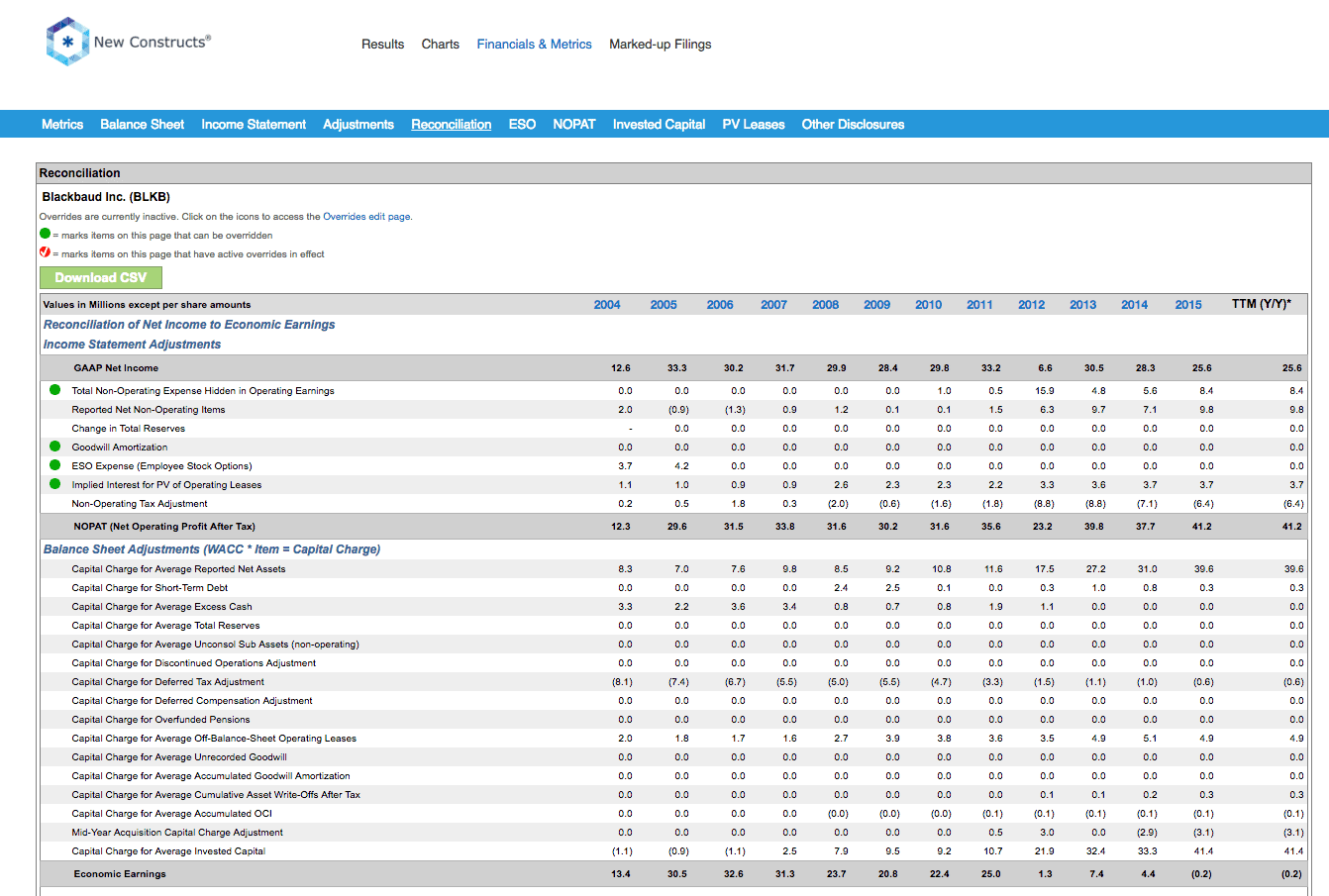Switch to the Balance Sheet tab
The height and width of the screenshot is (896, 1329).
coord(143,124)
